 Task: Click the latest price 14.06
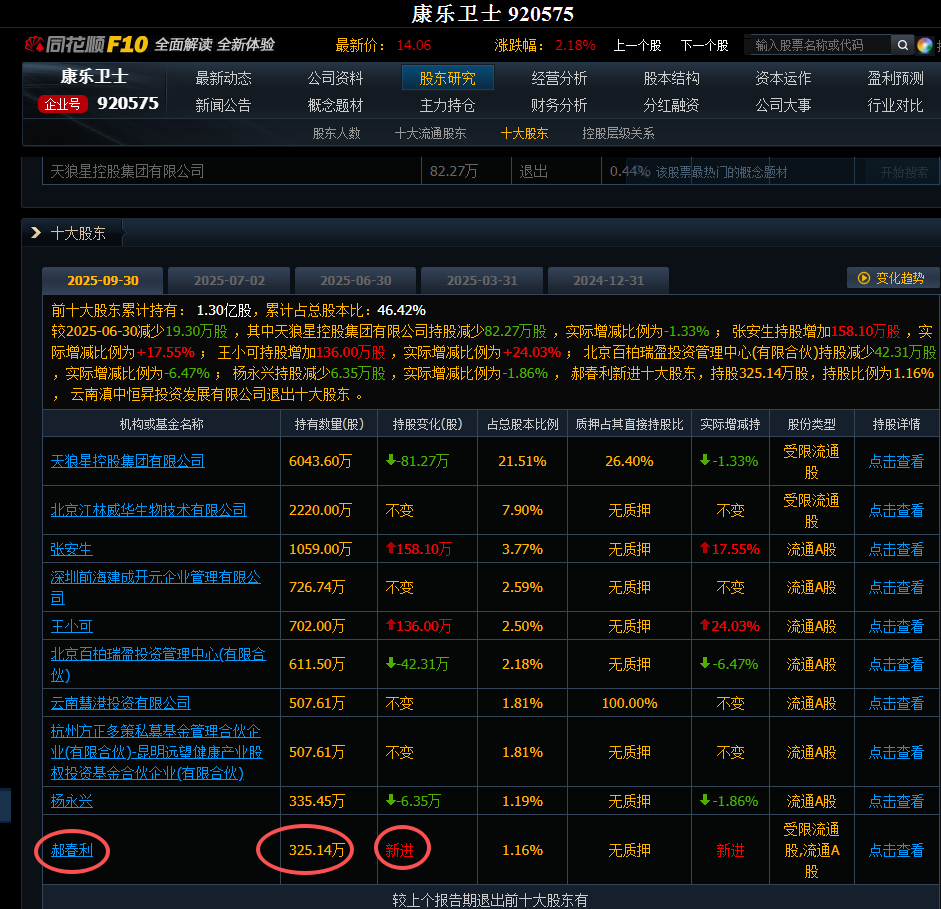coord(413,45)
